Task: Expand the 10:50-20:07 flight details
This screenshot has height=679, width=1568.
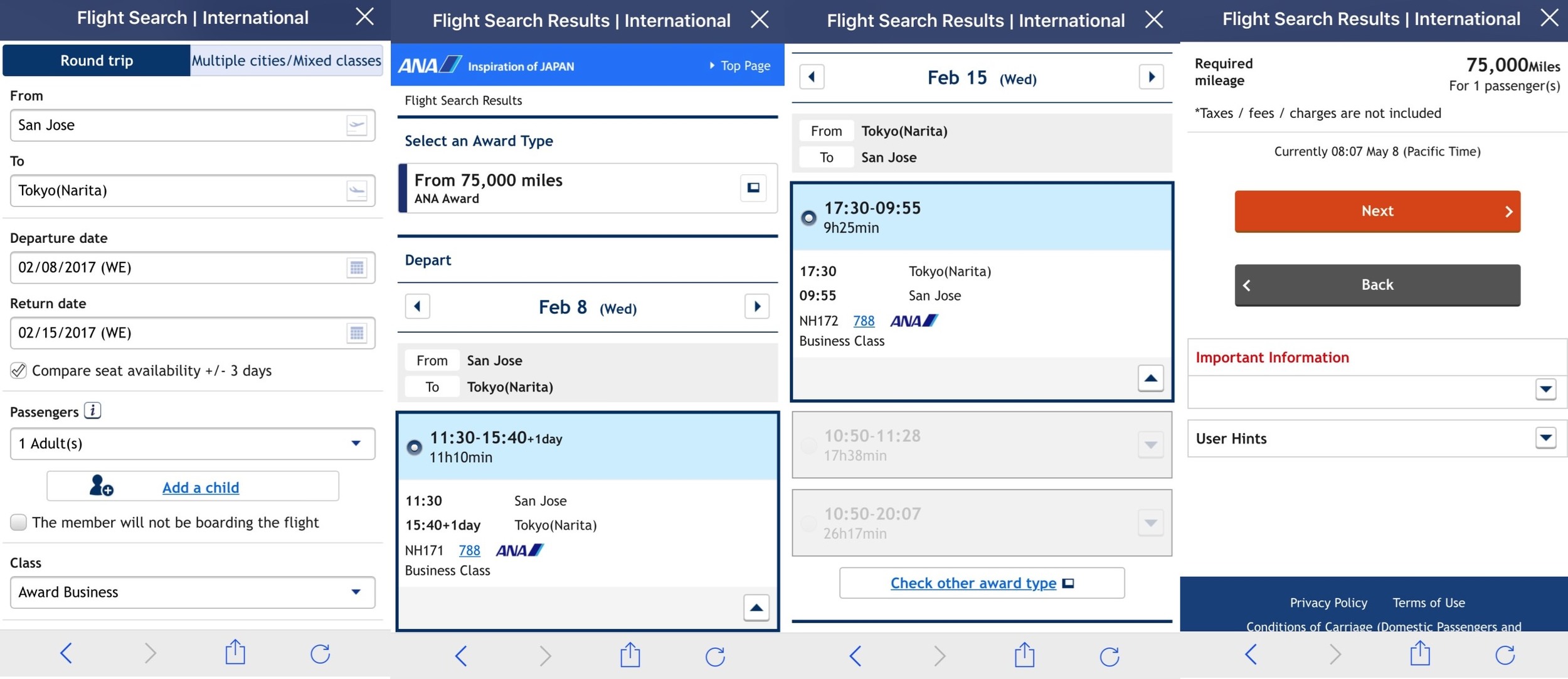Action: click(1151, 523)
